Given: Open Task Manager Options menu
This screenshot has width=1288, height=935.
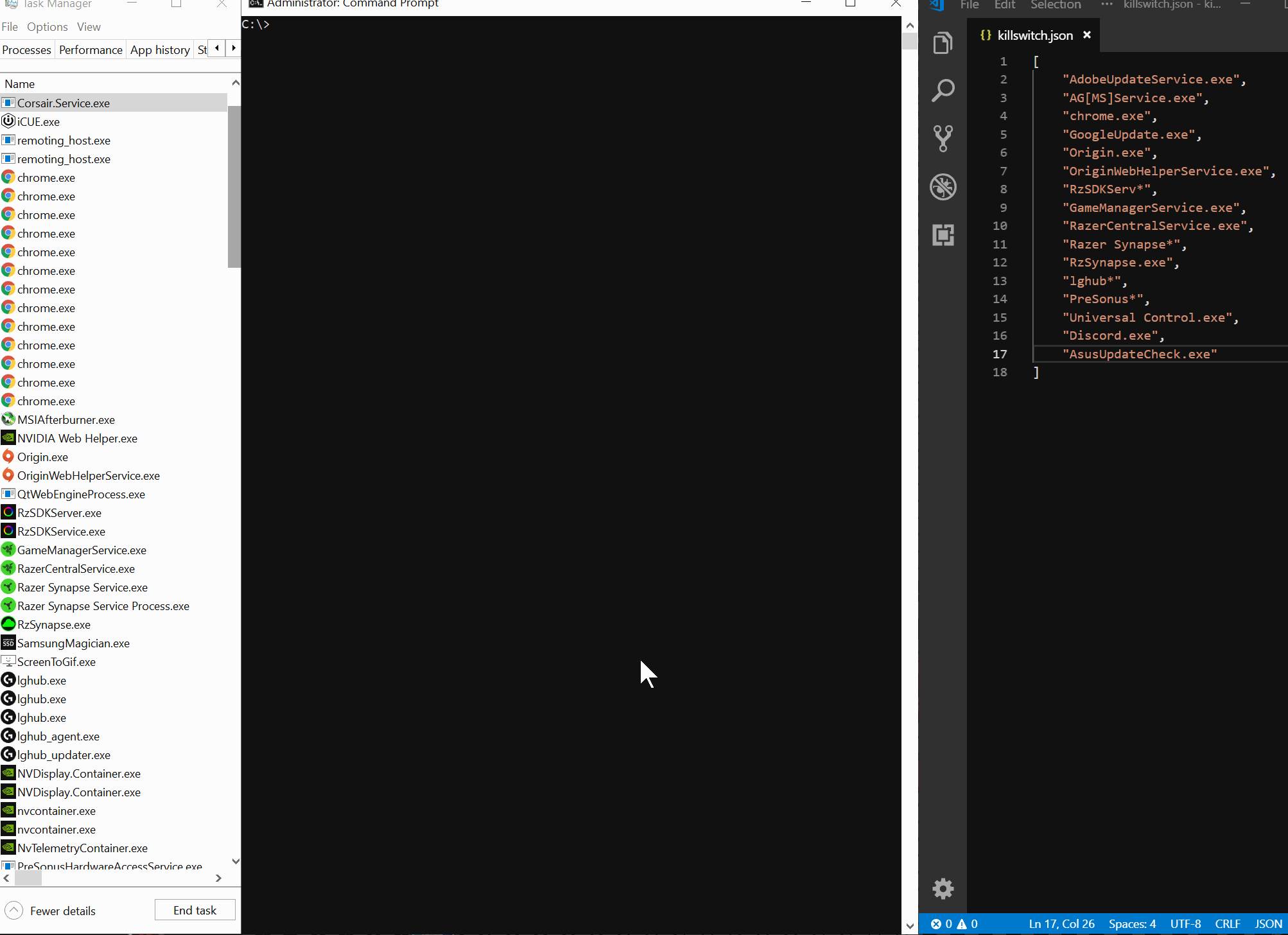Looking at the screenshot, I should coord(47,27).
